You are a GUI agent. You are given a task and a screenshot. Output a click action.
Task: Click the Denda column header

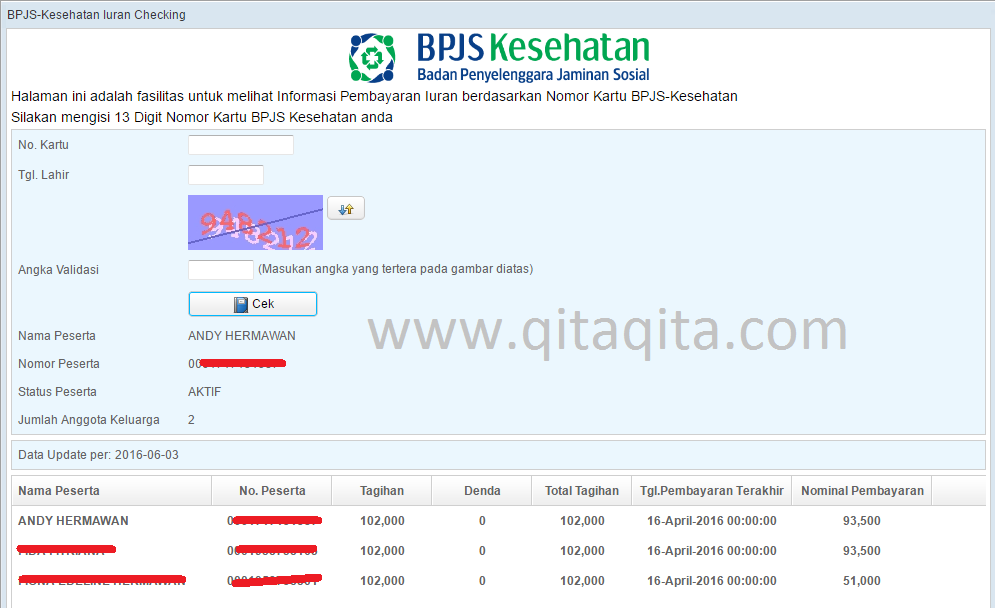pos(482,491)
